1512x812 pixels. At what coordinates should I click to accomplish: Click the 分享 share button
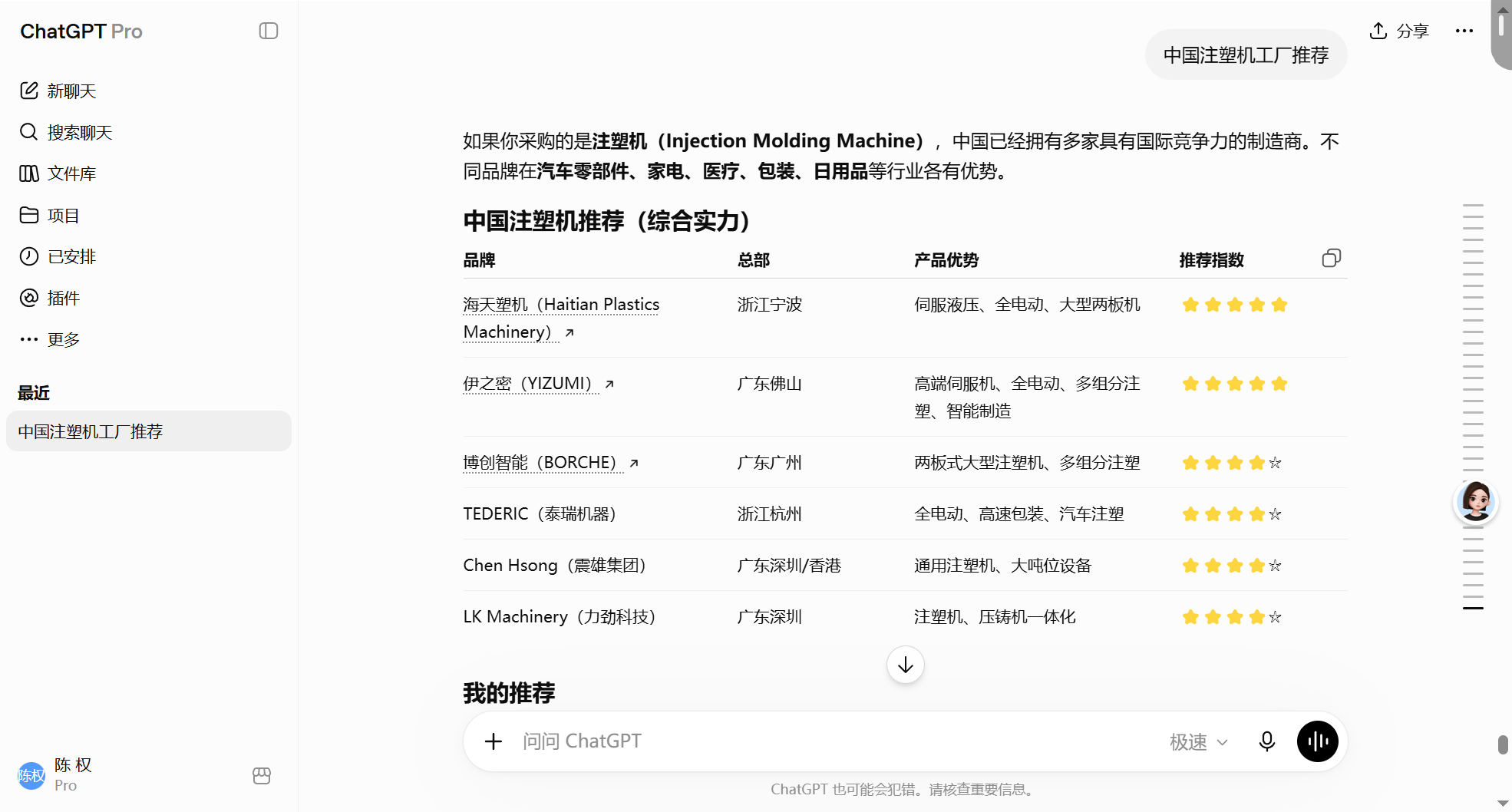tap(1399, 31)
